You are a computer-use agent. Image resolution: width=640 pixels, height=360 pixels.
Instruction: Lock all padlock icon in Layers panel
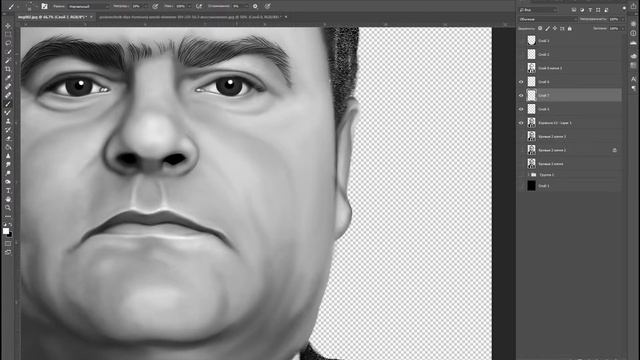tap(570, 29)
